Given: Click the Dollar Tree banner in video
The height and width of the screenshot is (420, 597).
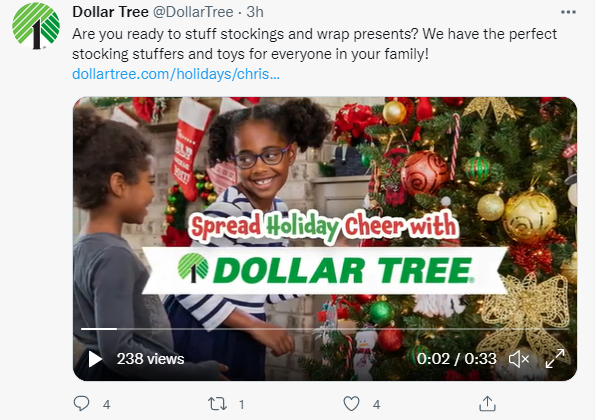Looking at the screenshot, I should pyautogui.click(x=325, y=270).
